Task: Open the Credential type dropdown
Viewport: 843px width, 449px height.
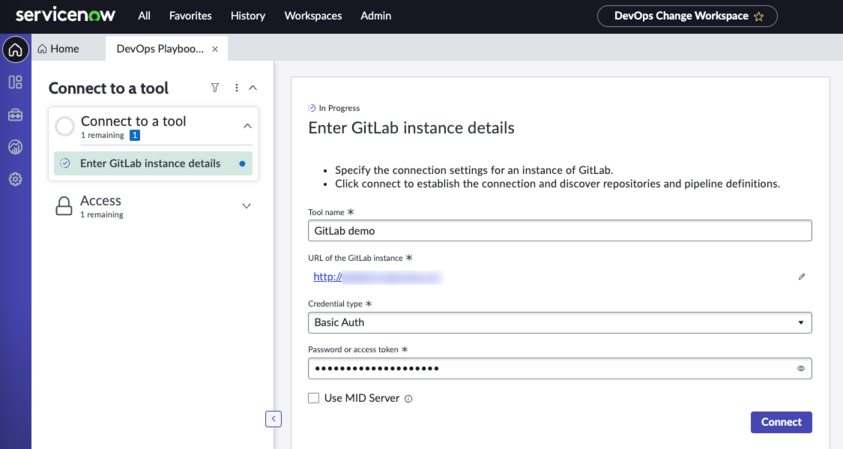Action: click(x=560, y=323)
